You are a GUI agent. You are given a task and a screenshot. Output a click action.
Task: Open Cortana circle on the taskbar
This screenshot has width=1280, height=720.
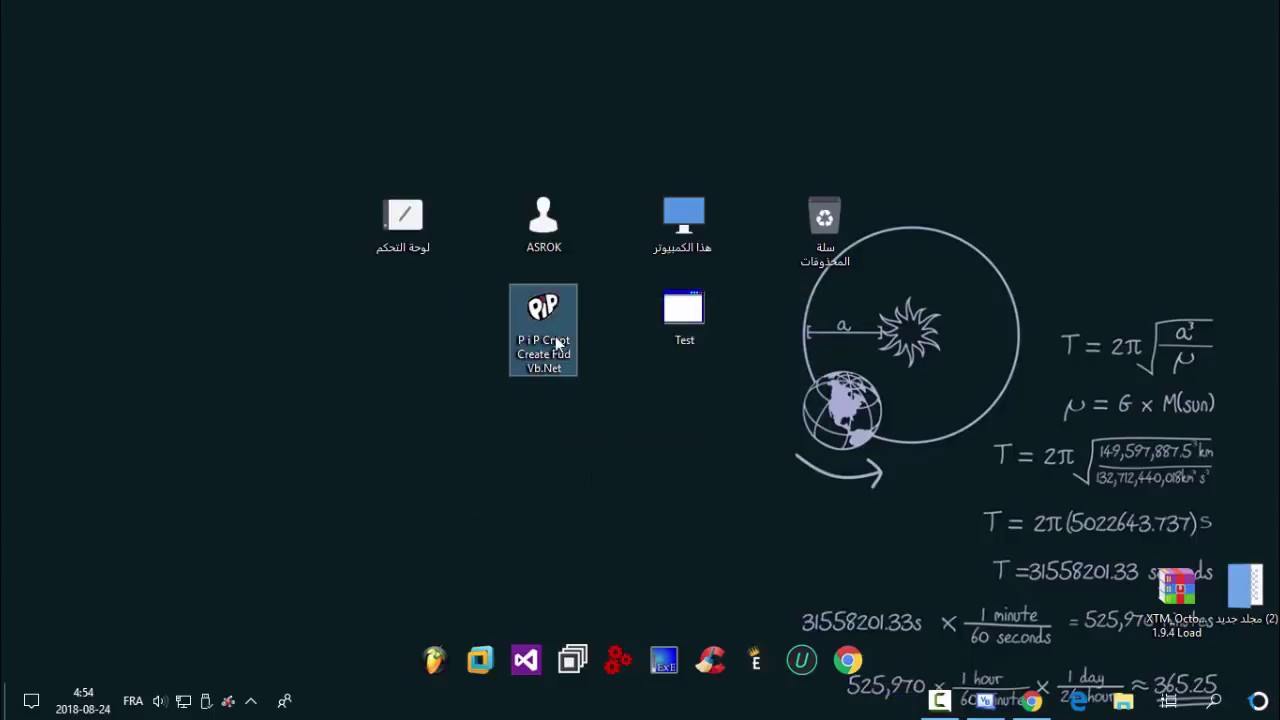(1258, 701)
